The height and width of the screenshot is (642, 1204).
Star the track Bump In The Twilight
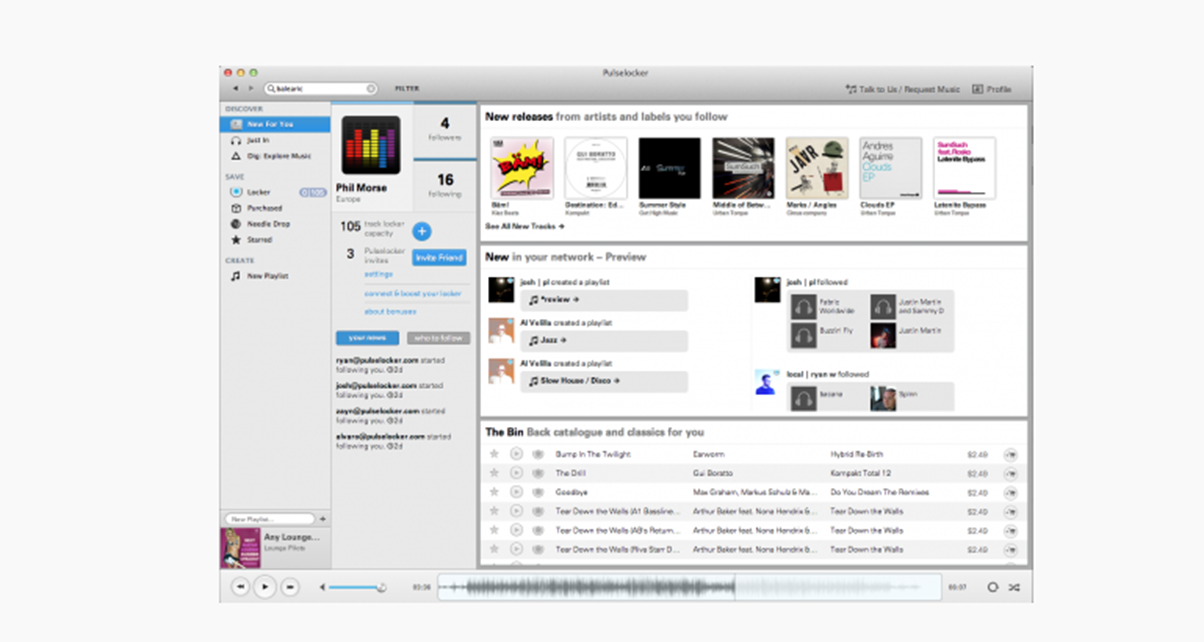(x=494, y=454)
